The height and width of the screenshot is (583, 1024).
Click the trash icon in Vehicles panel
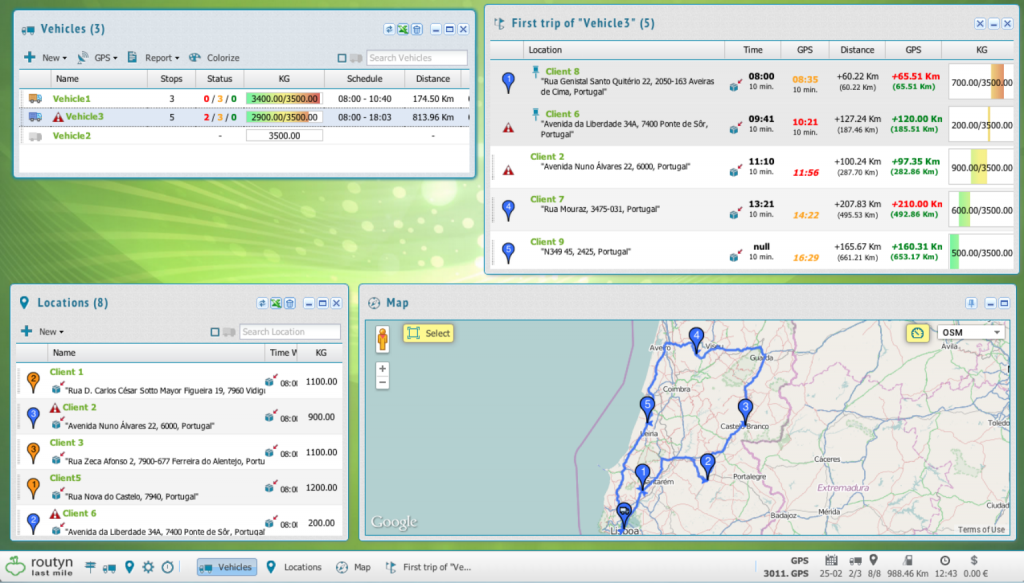pyautogui.click(x=417, y=31)
